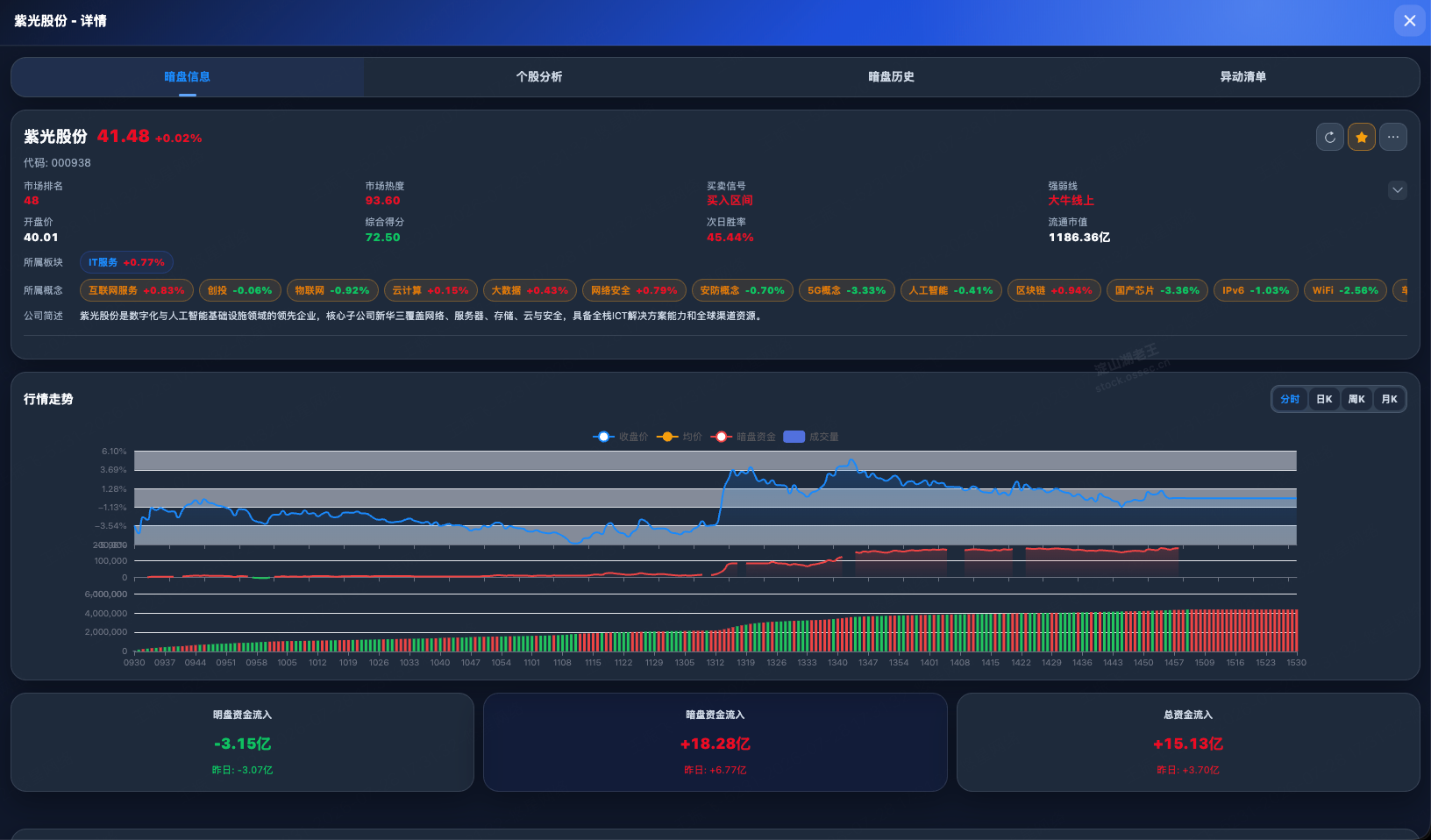Open the IPv6 concept tag
Screen dimensions: 1431x840
tap(1256, 290)
